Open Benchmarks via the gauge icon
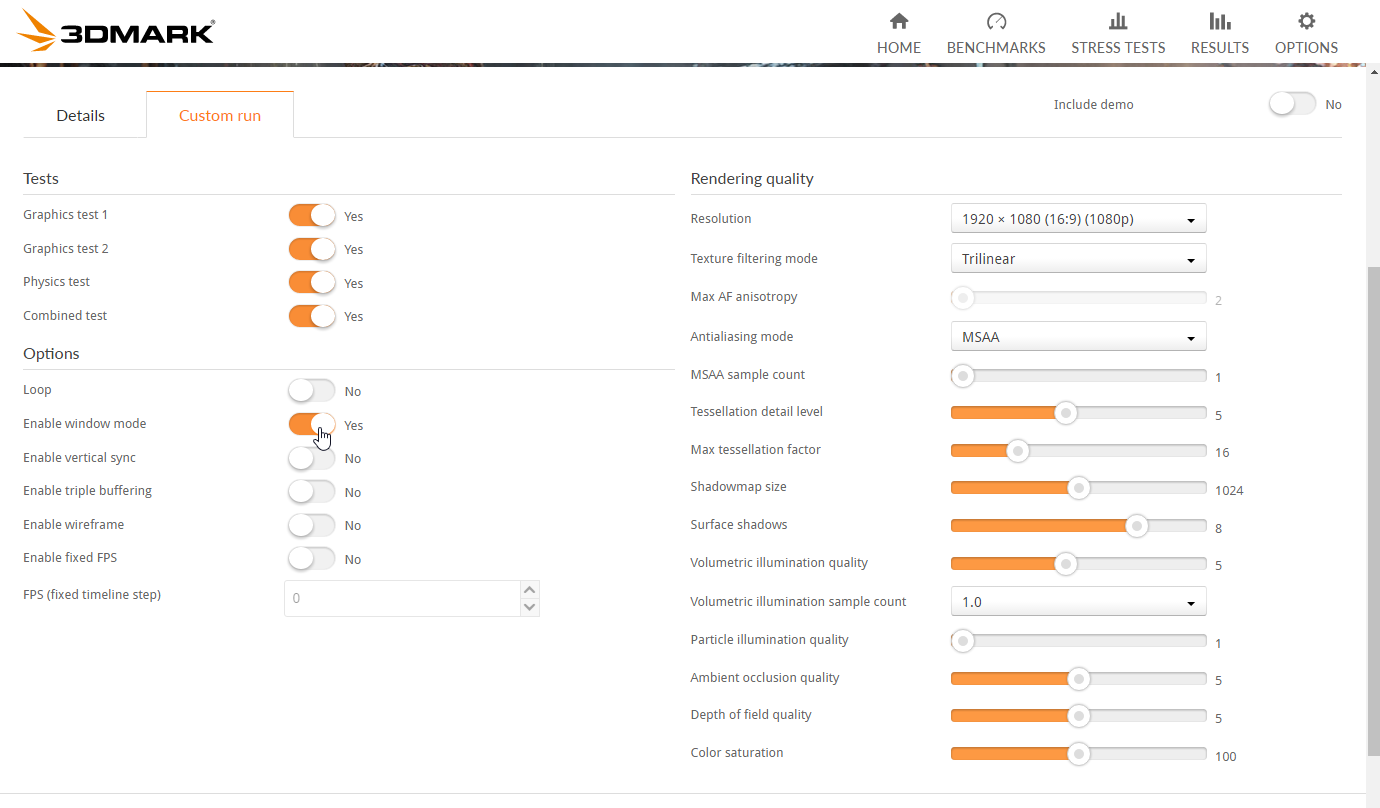Screen dimensions: 1380x808 pyautogui.click(x=996, y=21)
